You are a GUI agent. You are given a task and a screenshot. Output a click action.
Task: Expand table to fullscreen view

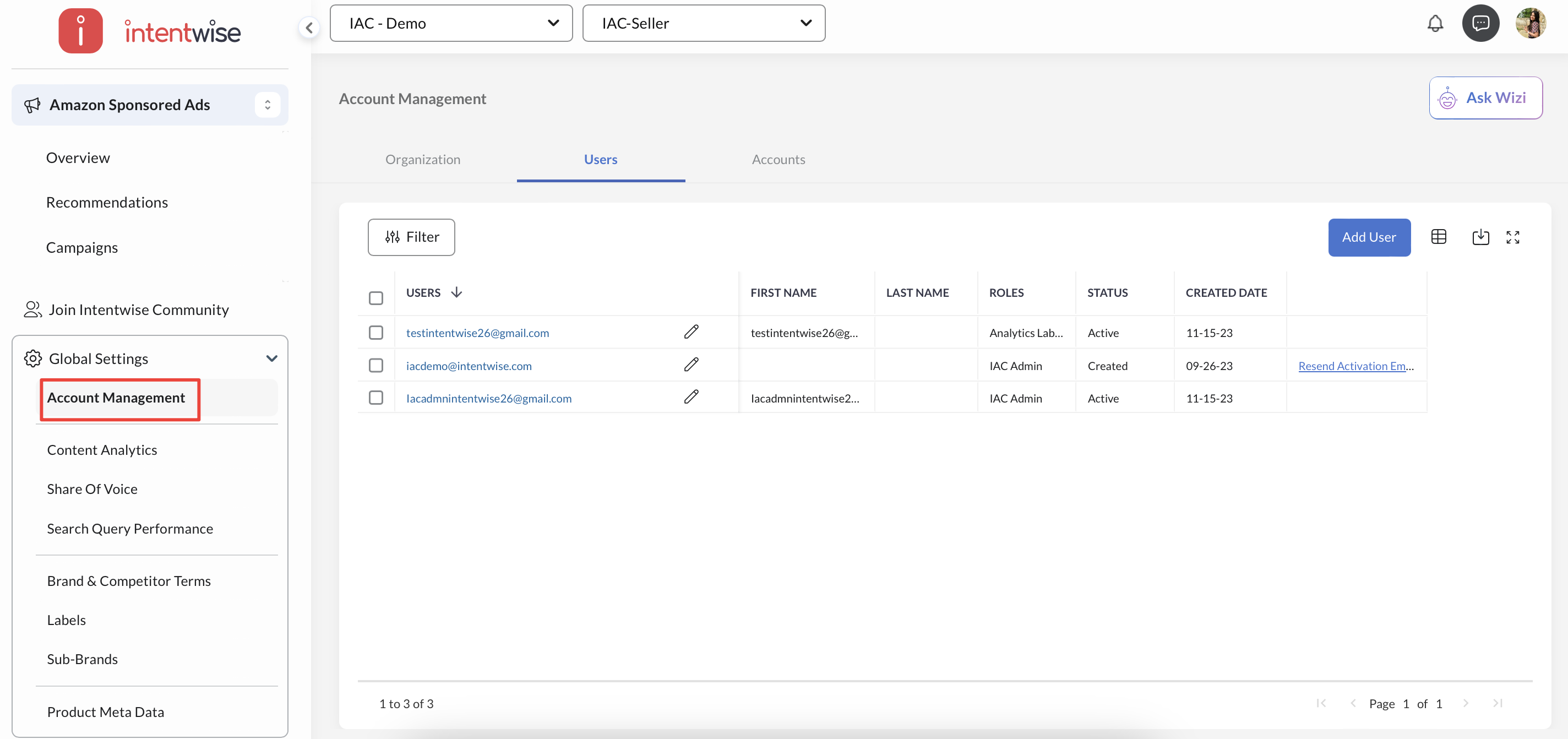1512,237
